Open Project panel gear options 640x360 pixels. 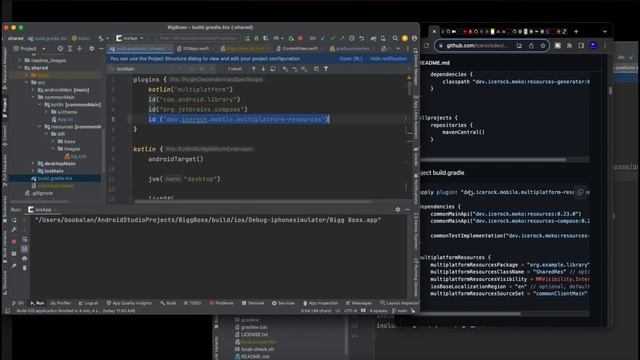91,49
